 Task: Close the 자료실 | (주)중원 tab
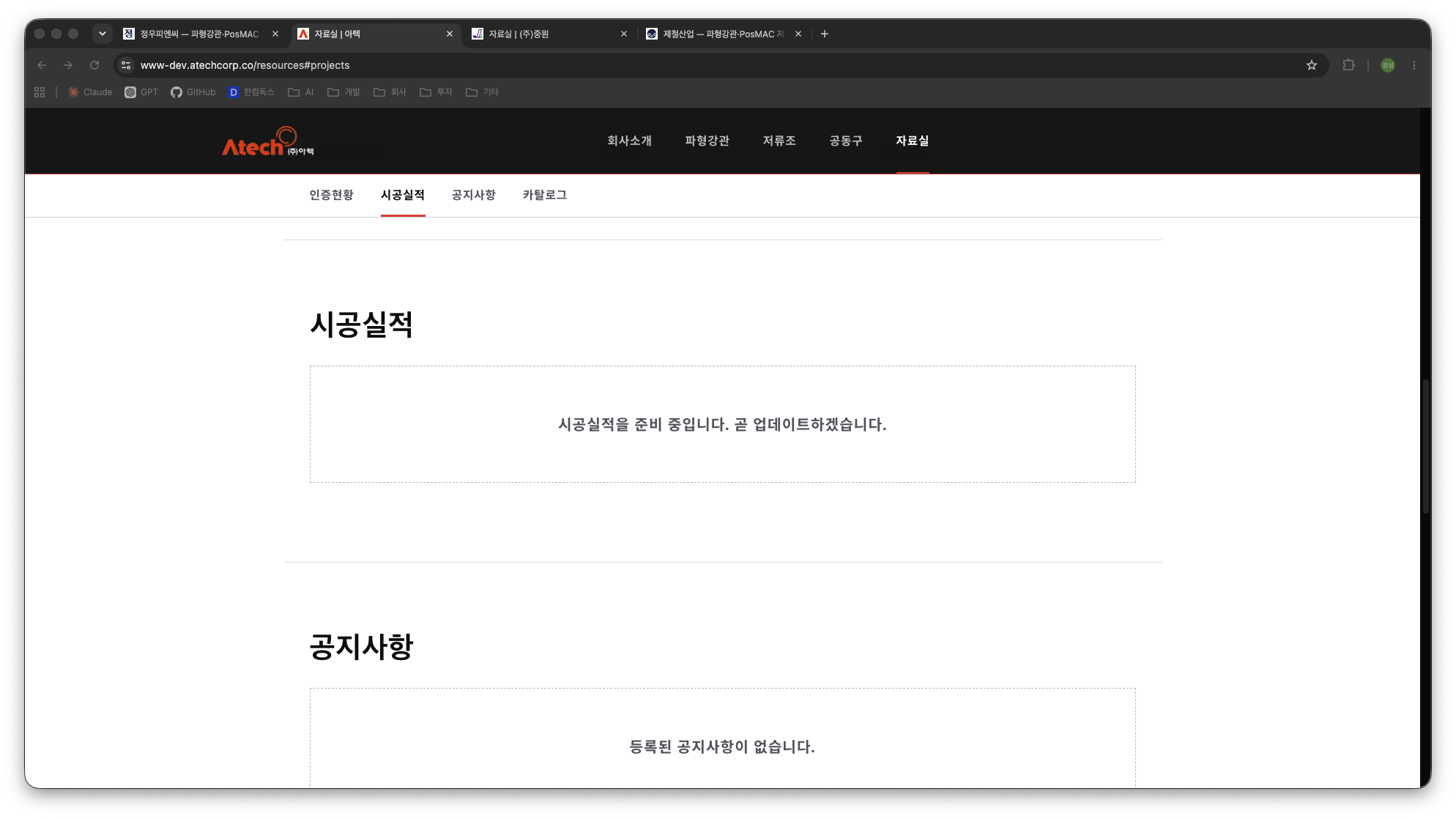[624, 34]
